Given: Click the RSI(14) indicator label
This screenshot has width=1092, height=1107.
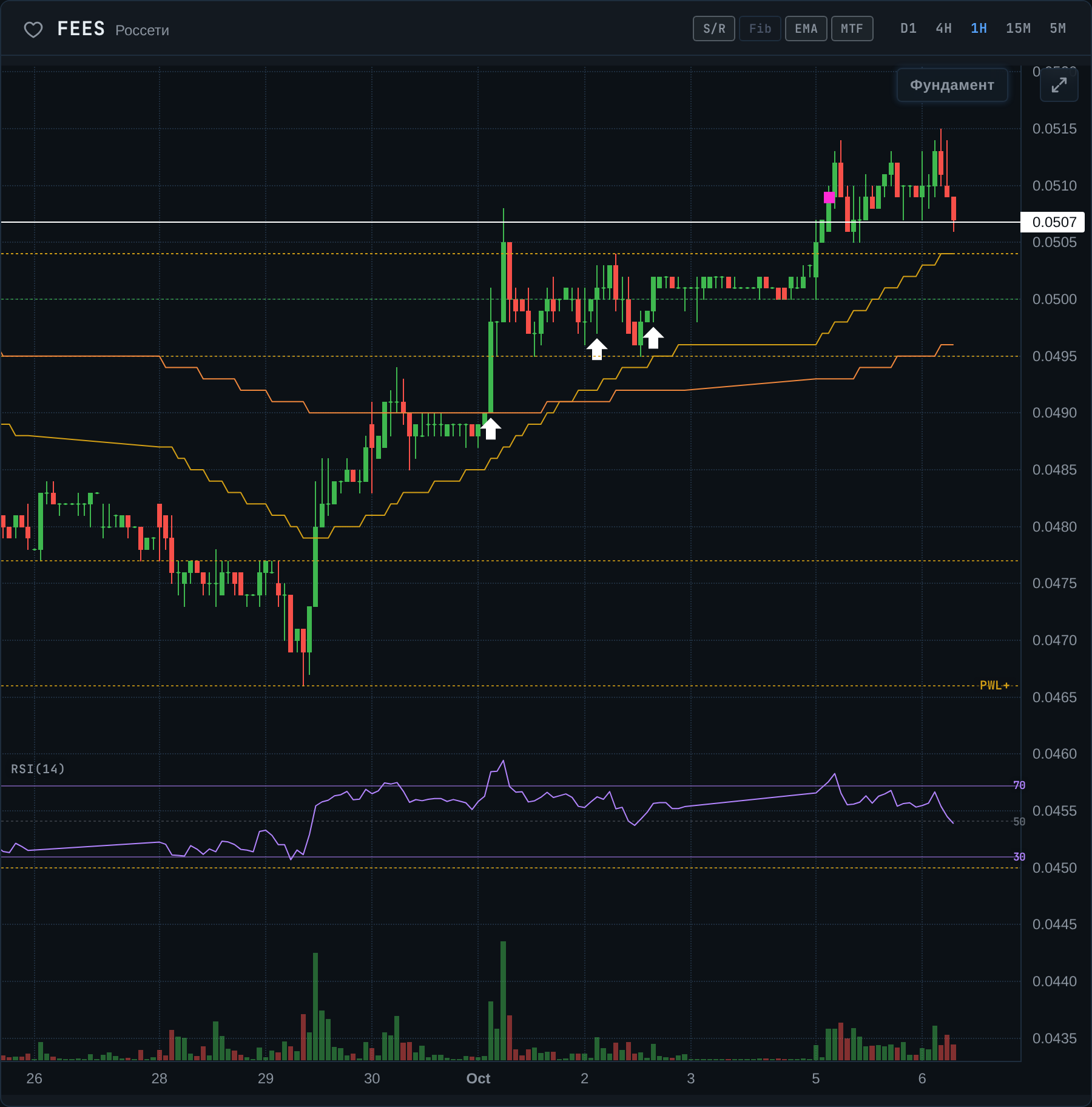Looking at the screenshot, I should [38, 769].
